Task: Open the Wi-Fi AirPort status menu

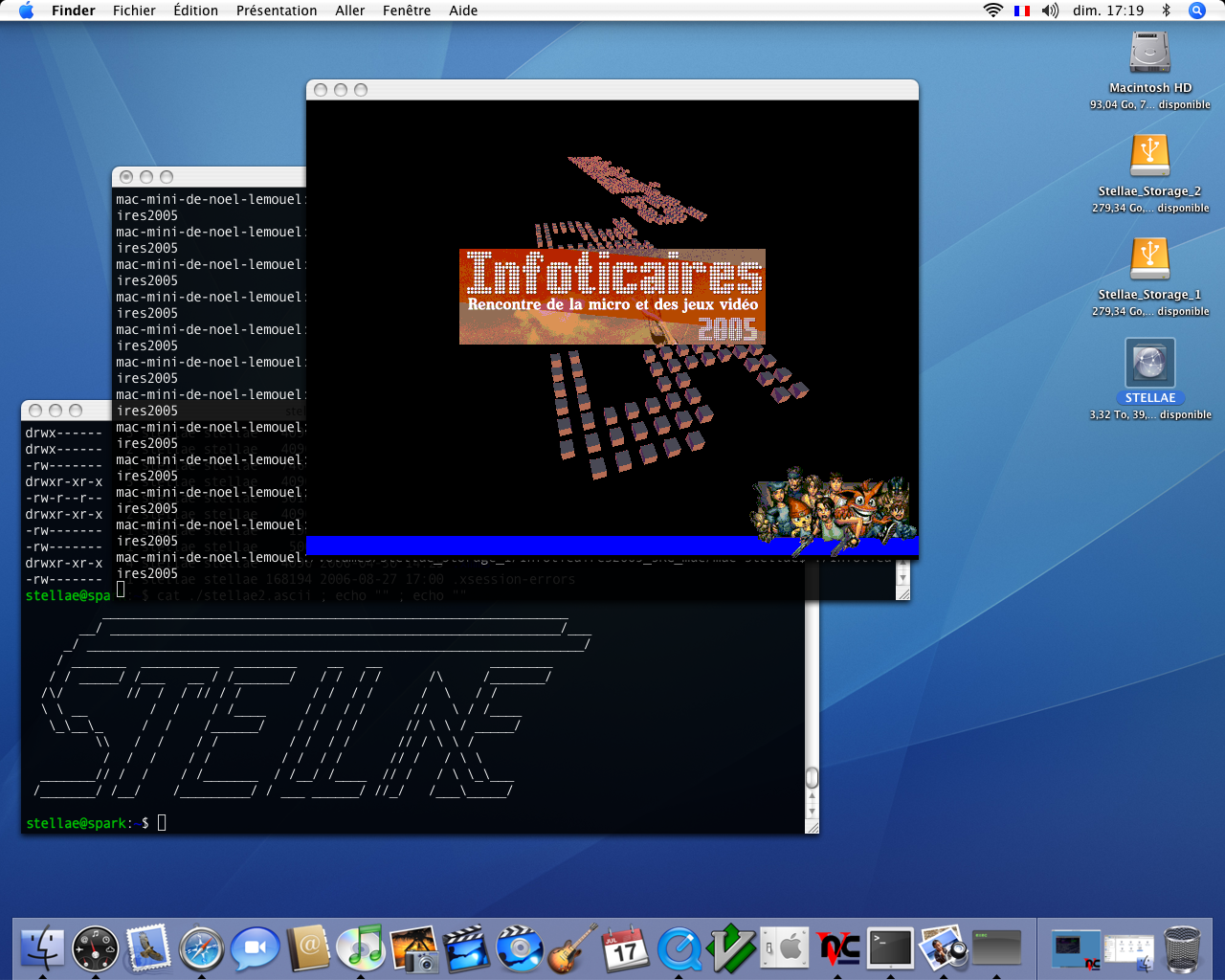Action: click(x=993, y=11)
